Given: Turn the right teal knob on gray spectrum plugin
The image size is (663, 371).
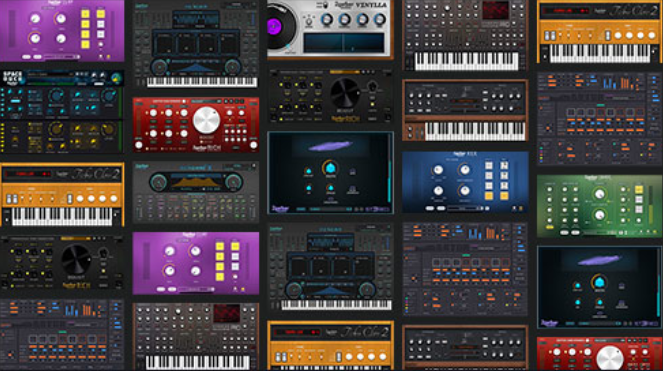Looking at the screenshot, I should click(x=233, y=182).
